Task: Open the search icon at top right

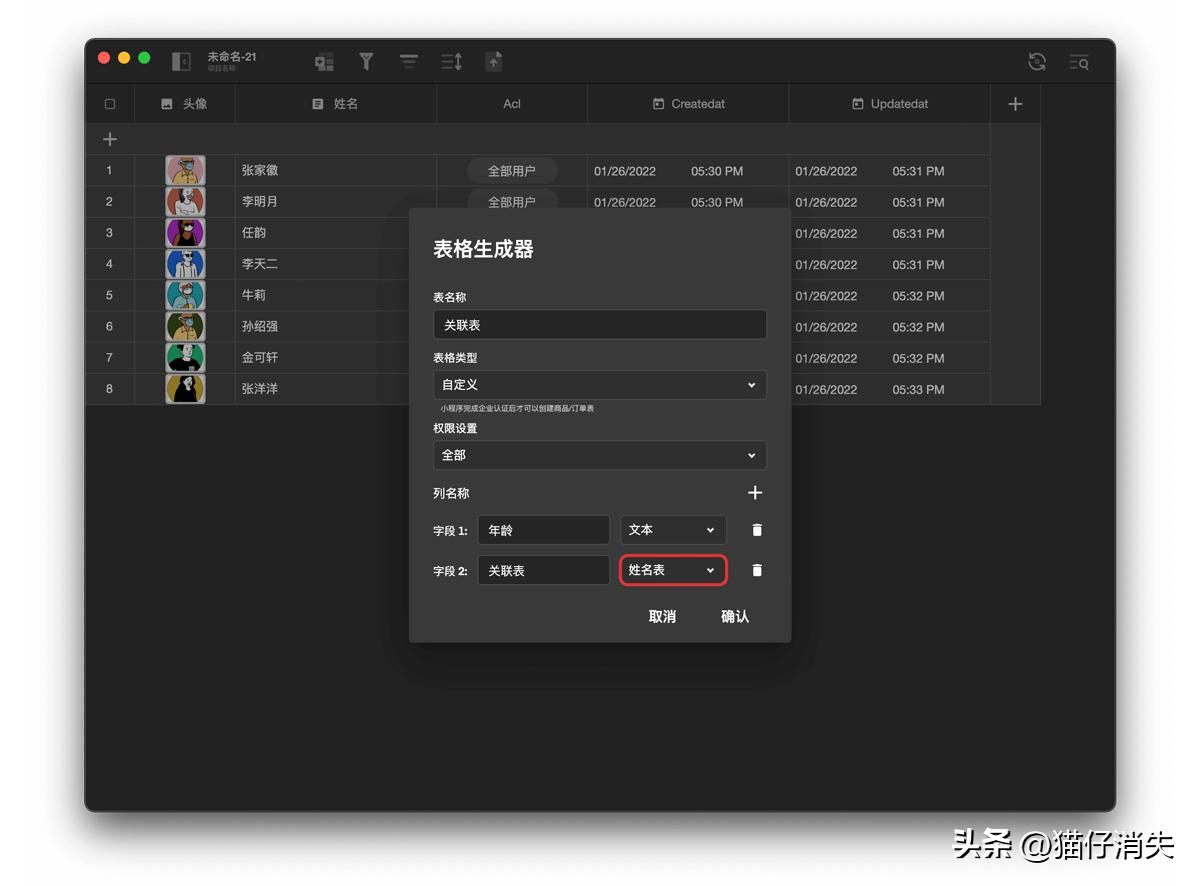Action: [1079, 61]
